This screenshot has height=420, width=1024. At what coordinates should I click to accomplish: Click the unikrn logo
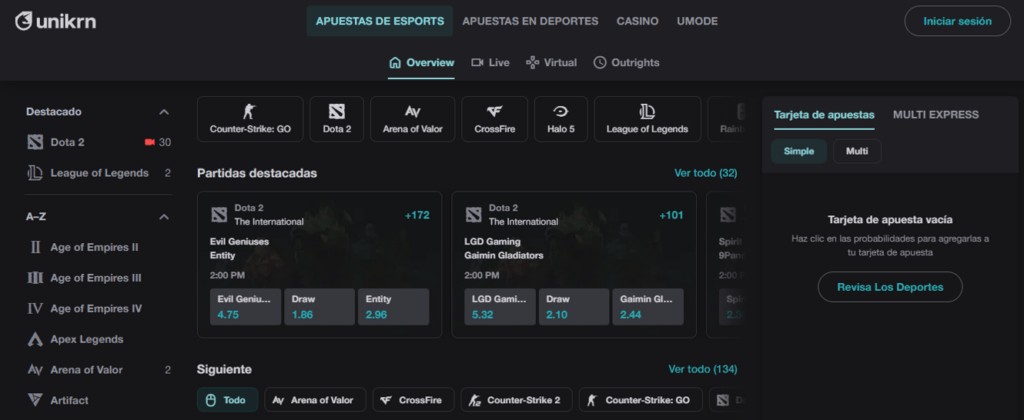pos(56,22)
